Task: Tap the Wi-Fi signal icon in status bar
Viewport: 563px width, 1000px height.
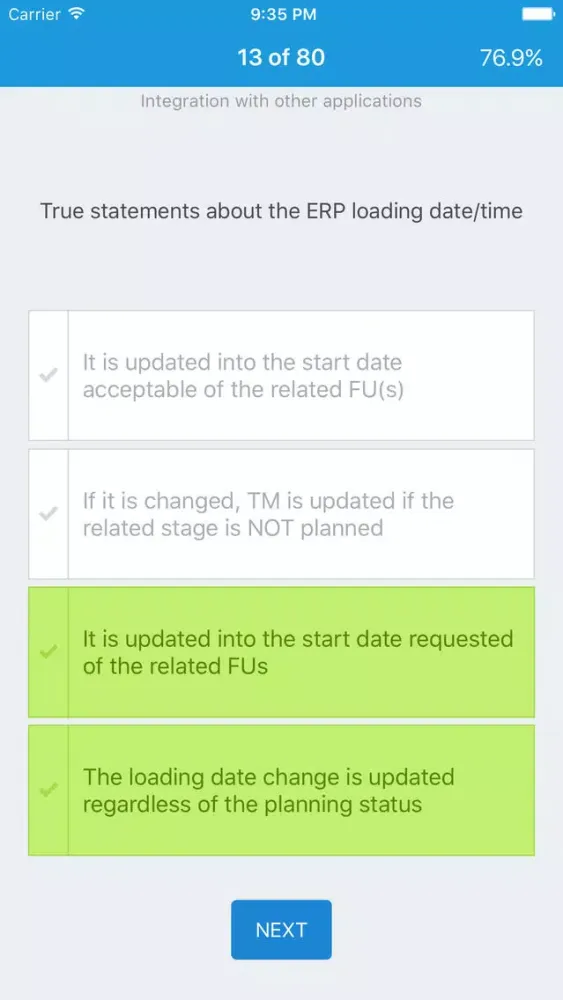Action: (x=77, y=14)
